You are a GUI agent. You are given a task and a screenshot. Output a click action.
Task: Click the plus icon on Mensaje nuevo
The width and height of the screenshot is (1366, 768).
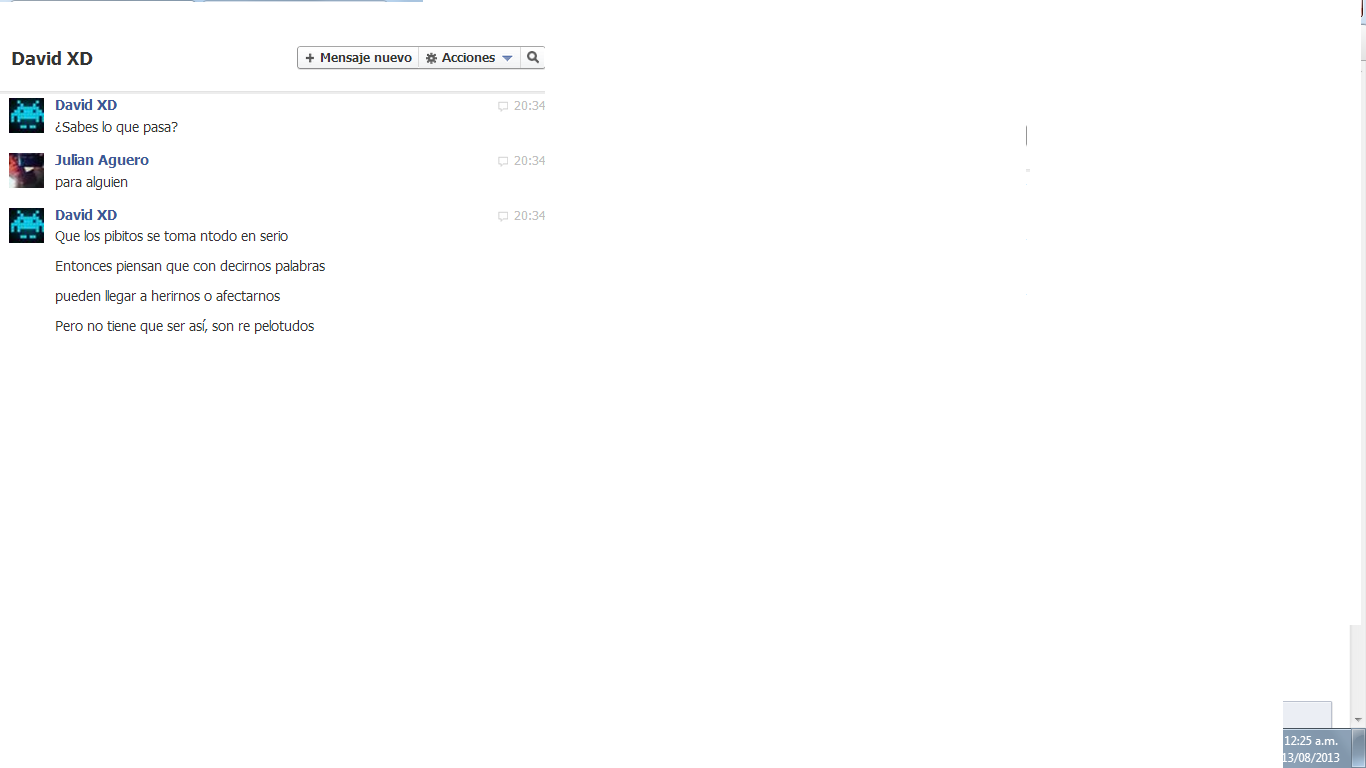310,58
